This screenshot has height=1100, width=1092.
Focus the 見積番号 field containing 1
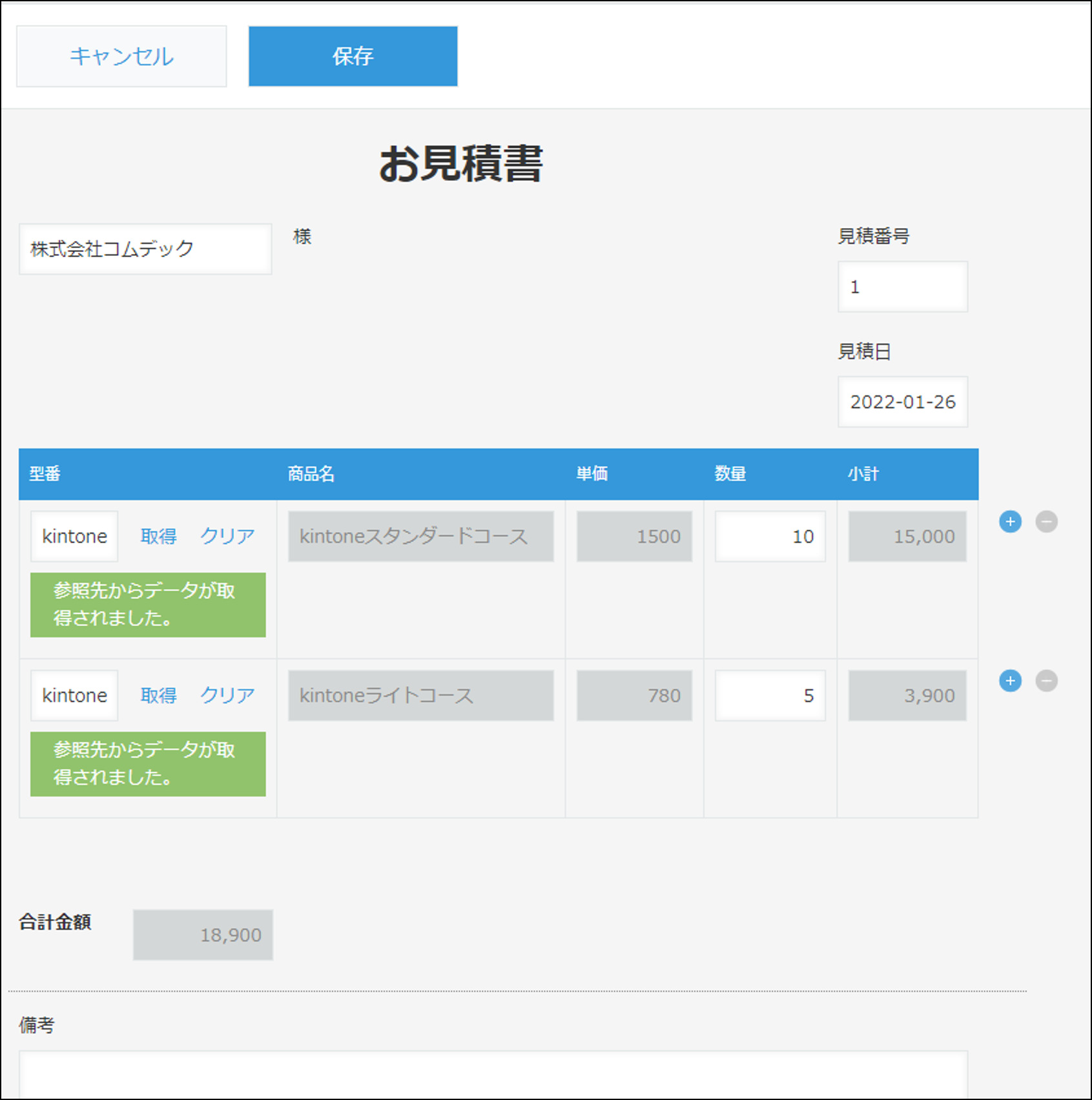pyautogui.click(x=903, y=287)
